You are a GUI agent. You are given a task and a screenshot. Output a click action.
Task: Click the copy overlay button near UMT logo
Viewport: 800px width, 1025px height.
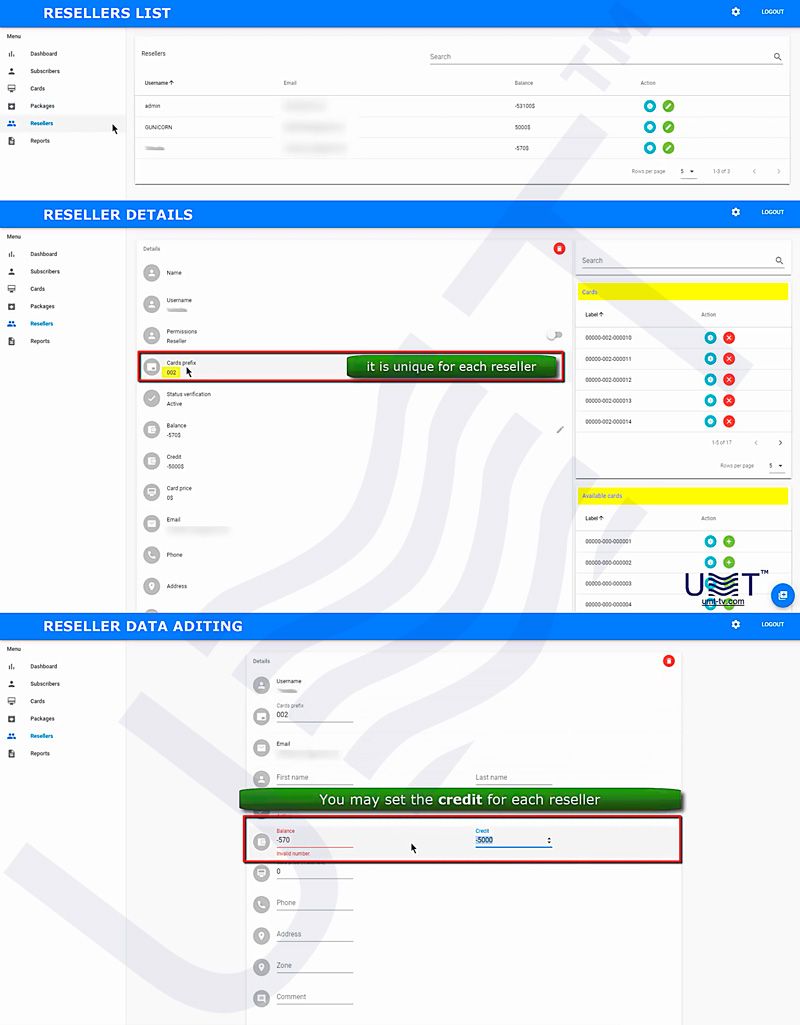point(783,595)
